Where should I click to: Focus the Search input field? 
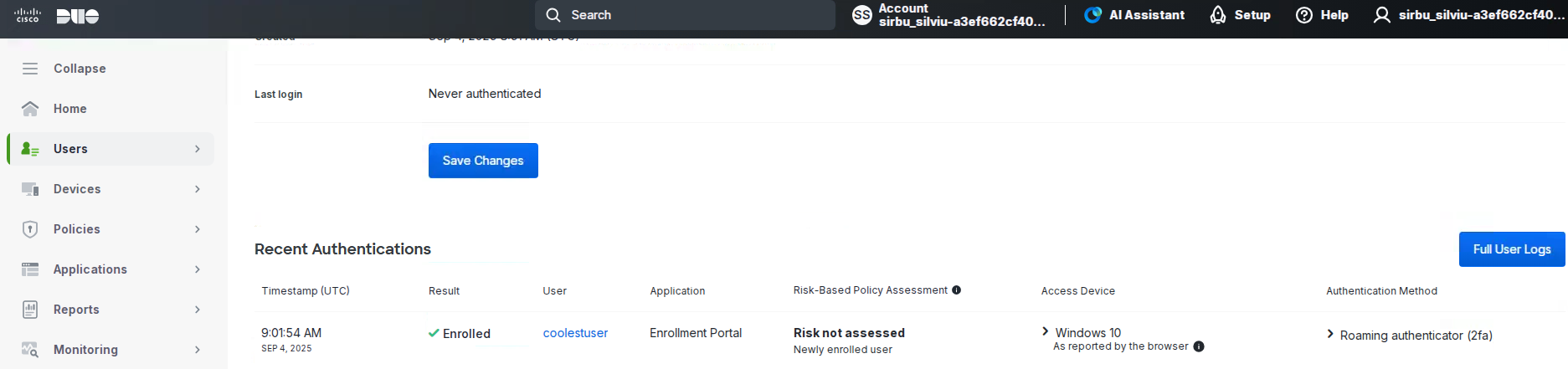tap(685, 15)
